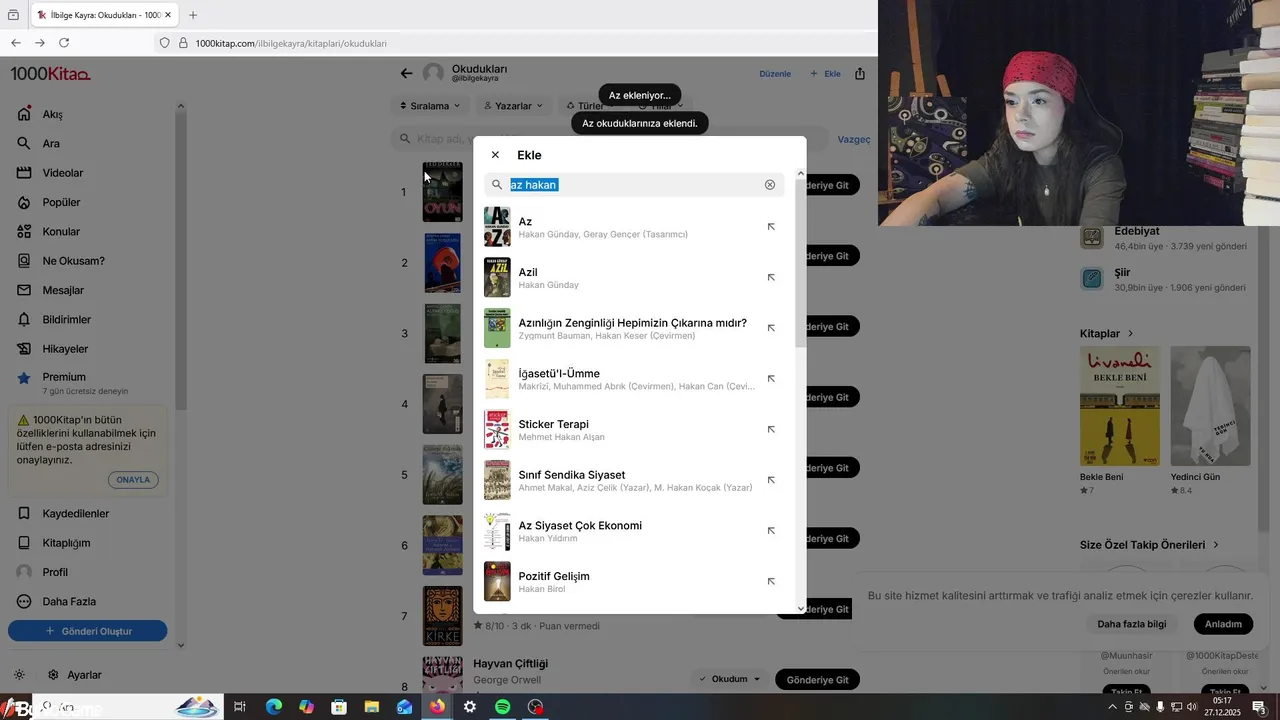Viewport: 1280px width, 720px height.
Task: Click the Kitaplığım icon in sidebar
Action: pyautogui.click(x=24, y=543)
